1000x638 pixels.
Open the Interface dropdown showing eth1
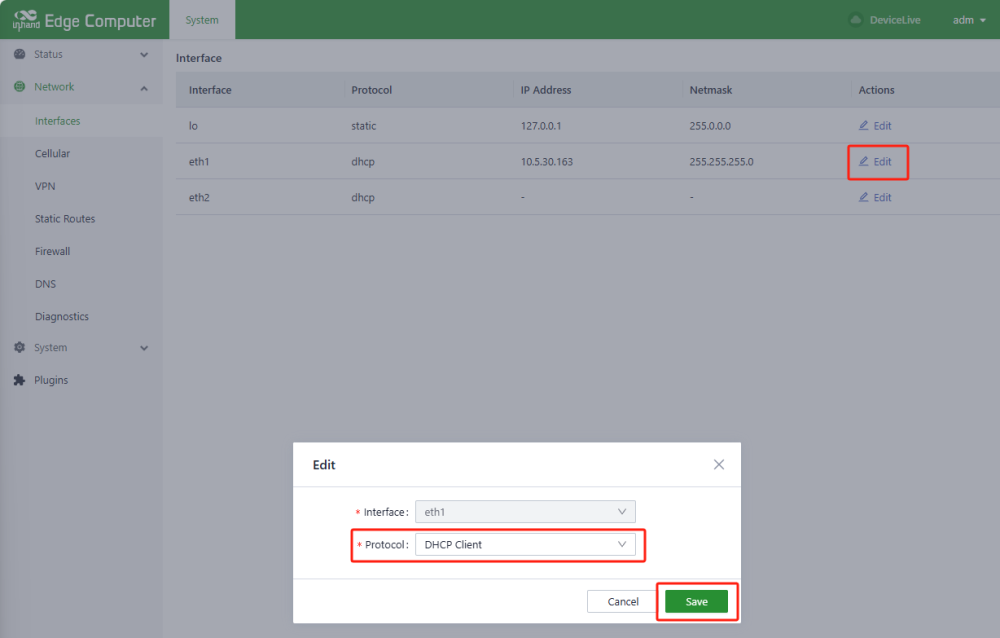tap(525, 512)
